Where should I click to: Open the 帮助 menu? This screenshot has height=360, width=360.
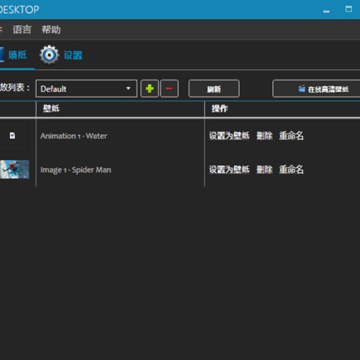(51, 30)
